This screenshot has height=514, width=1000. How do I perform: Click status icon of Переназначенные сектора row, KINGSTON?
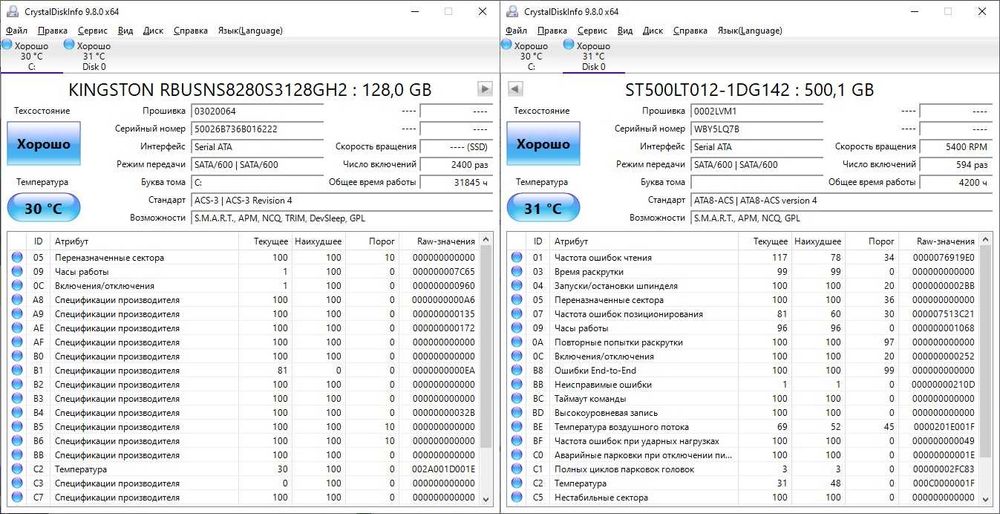pos(17,258)
